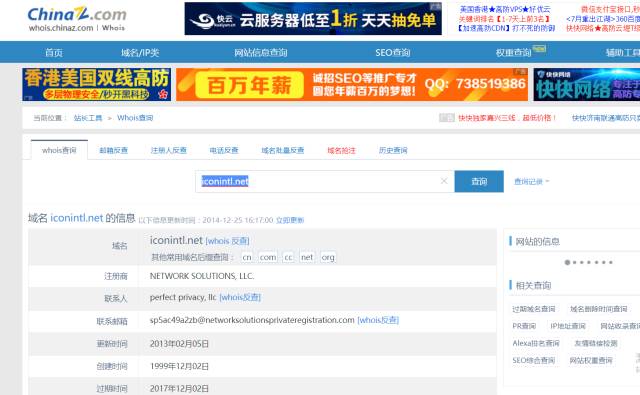
Task: Click the 过期域名查询 related link
Action: (x=533, y=309)
